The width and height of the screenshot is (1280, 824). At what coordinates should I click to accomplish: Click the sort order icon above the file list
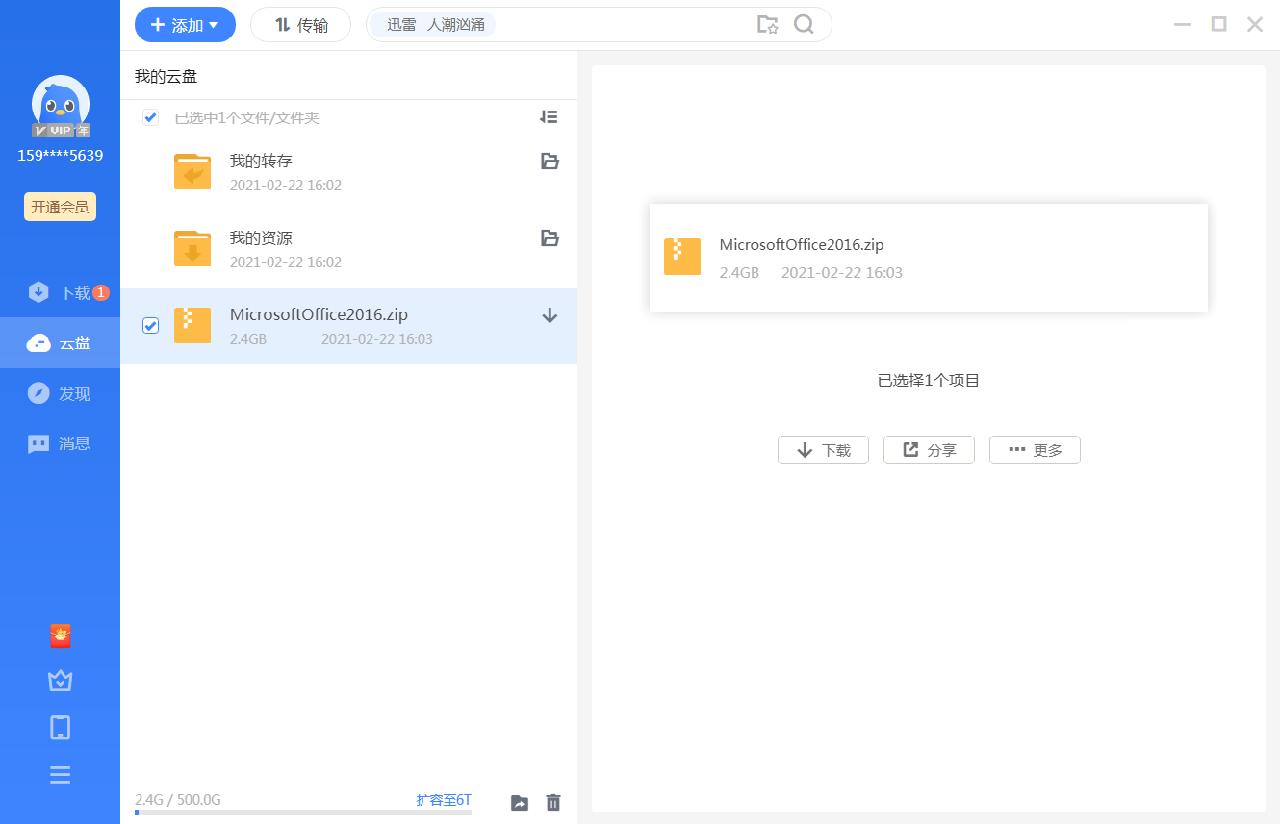click(x=548, y=117)
